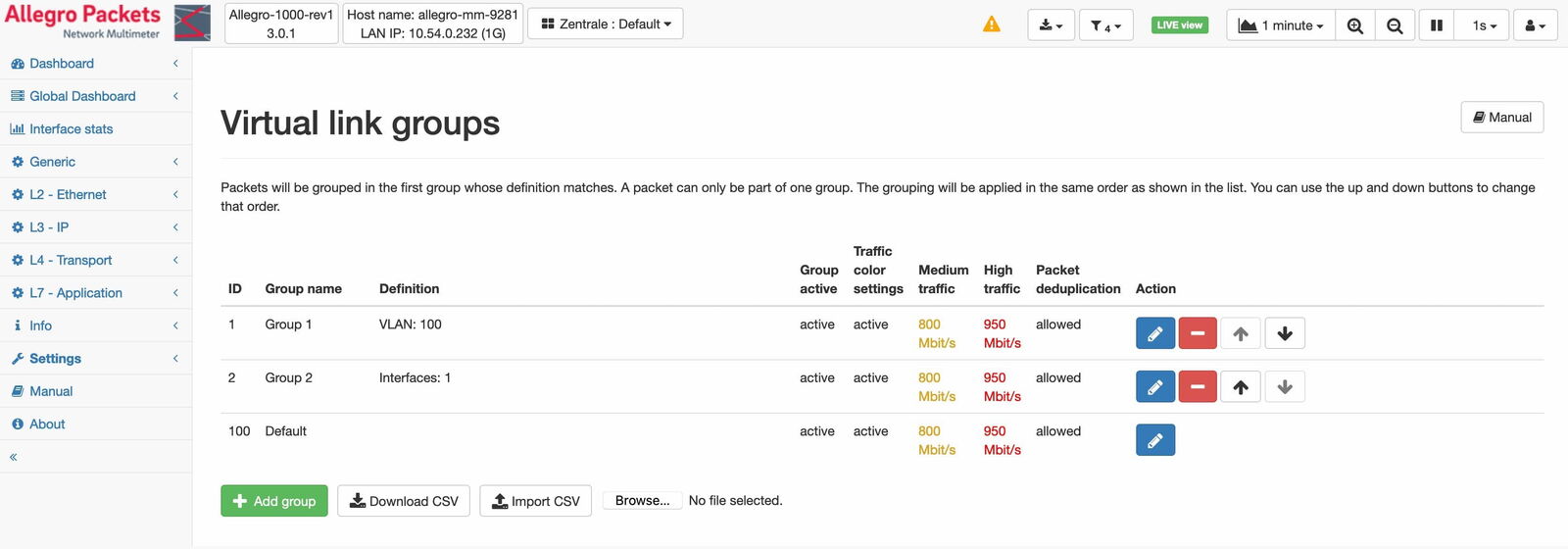The image size is (1568, 549).
Task: Zoom out the time range
Action: [x=1395, y=25]
